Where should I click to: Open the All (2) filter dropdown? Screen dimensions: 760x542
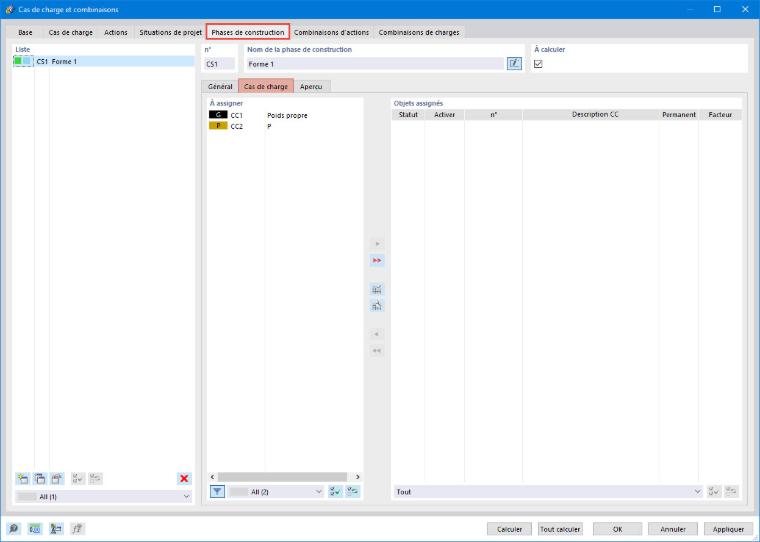276,492
